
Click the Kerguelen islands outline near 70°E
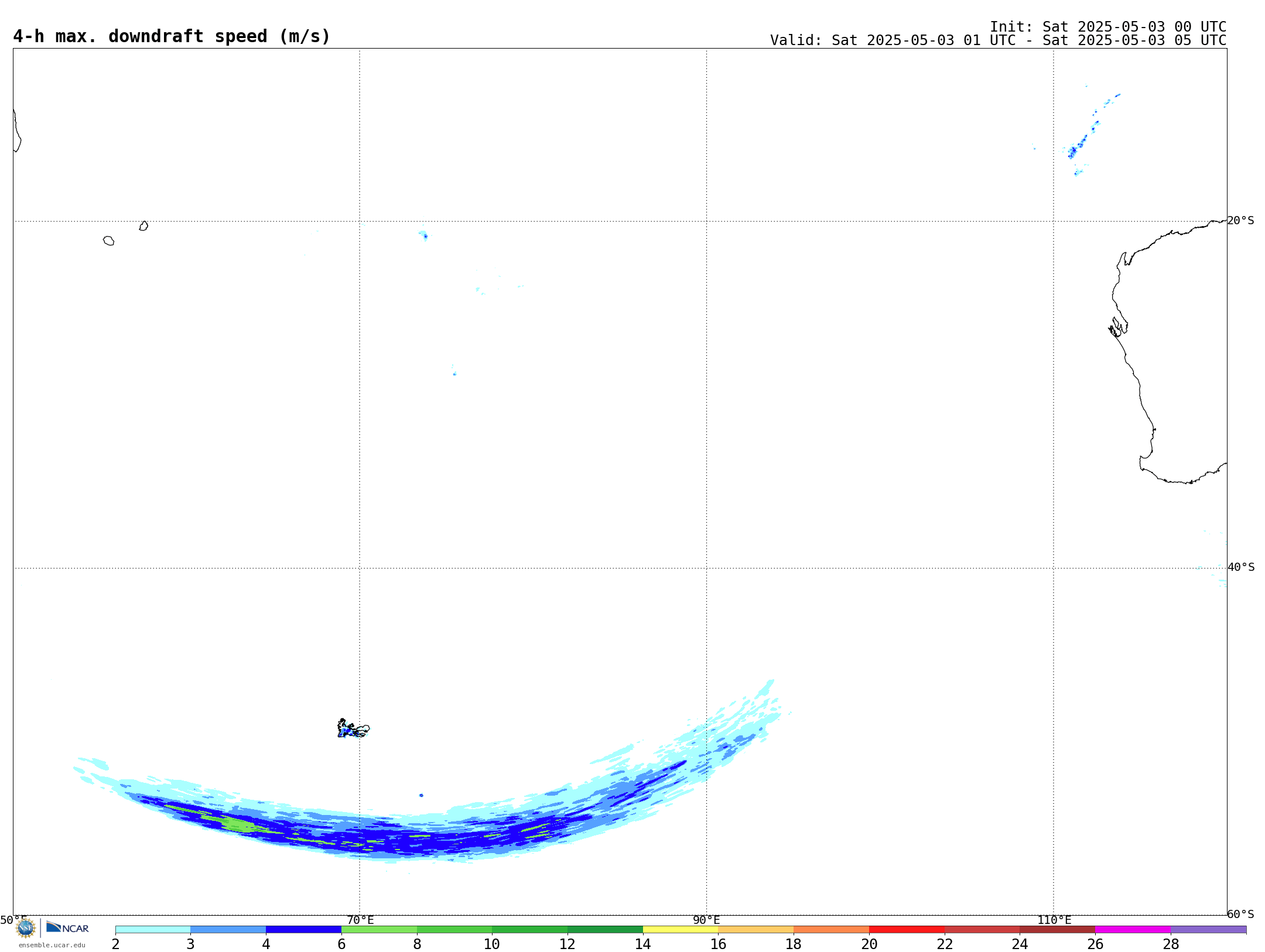353,728
